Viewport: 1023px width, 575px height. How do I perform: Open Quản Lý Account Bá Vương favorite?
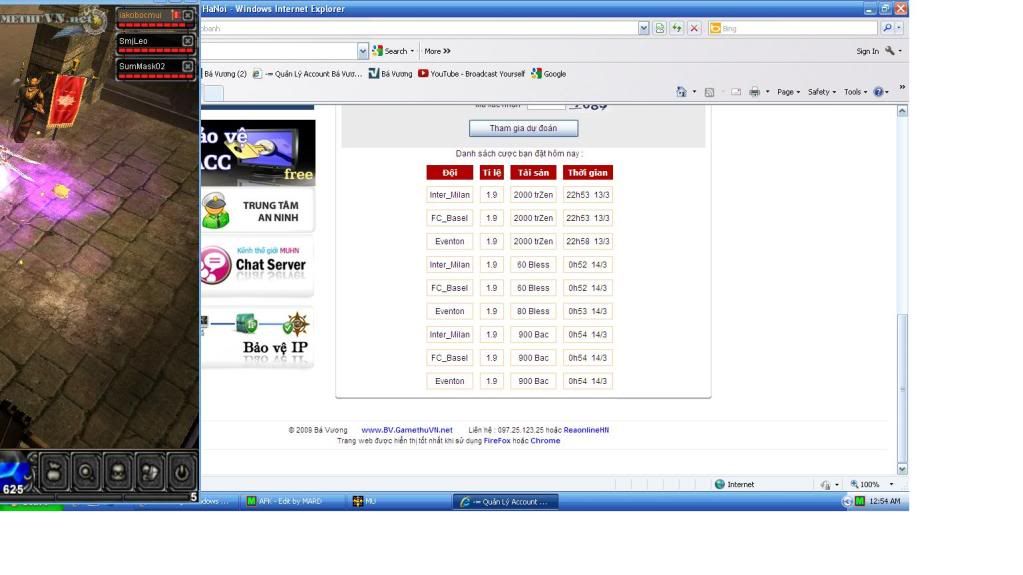point(307,74)
